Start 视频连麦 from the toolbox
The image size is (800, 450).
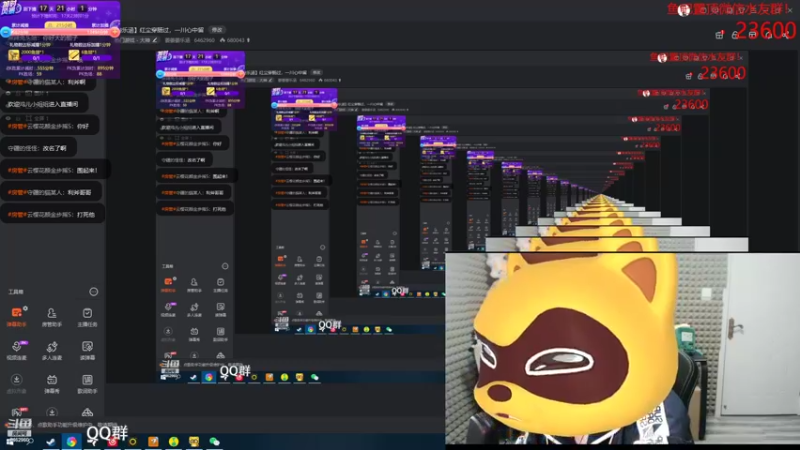(x=17, y=350)
